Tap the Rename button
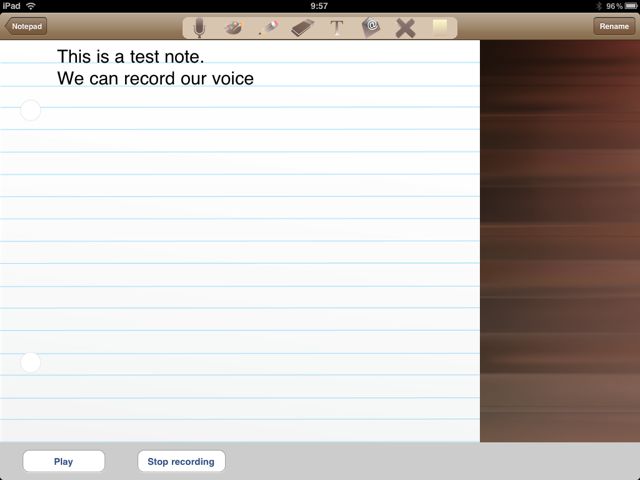The width and height of the screenshot is (640, 480). coord(614,26)
